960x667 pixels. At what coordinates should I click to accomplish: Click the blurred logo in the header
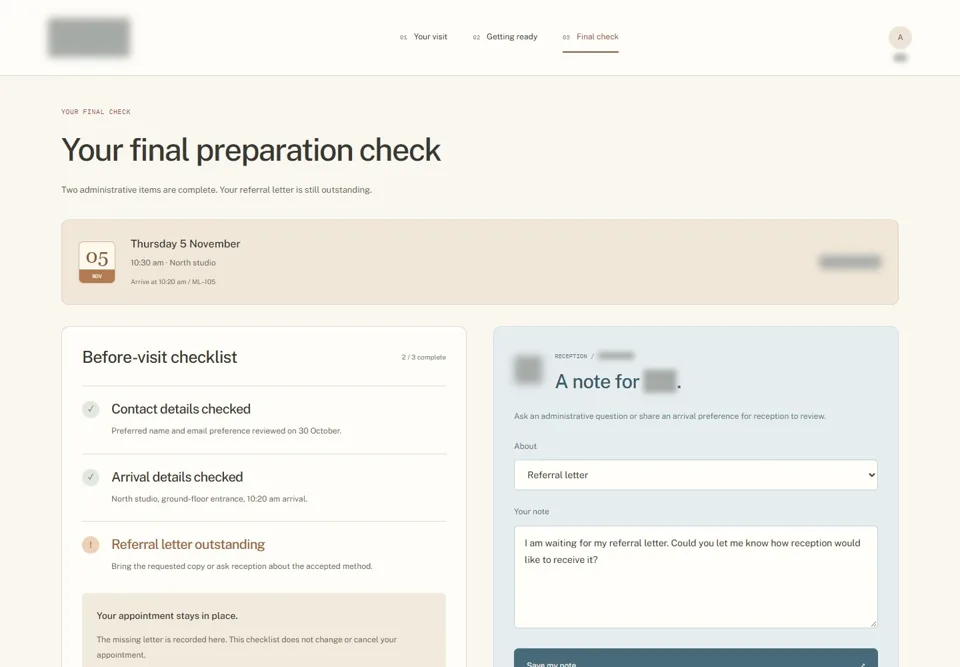[89, 37]
